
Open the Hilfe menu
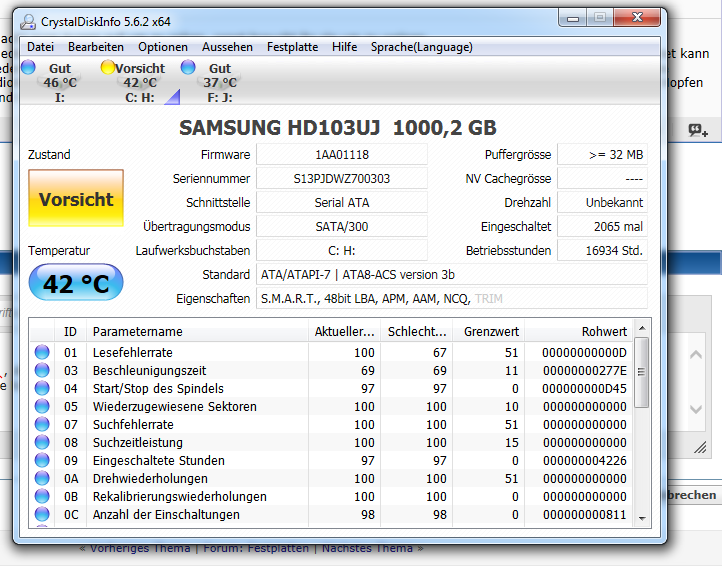tap(344, 47)
